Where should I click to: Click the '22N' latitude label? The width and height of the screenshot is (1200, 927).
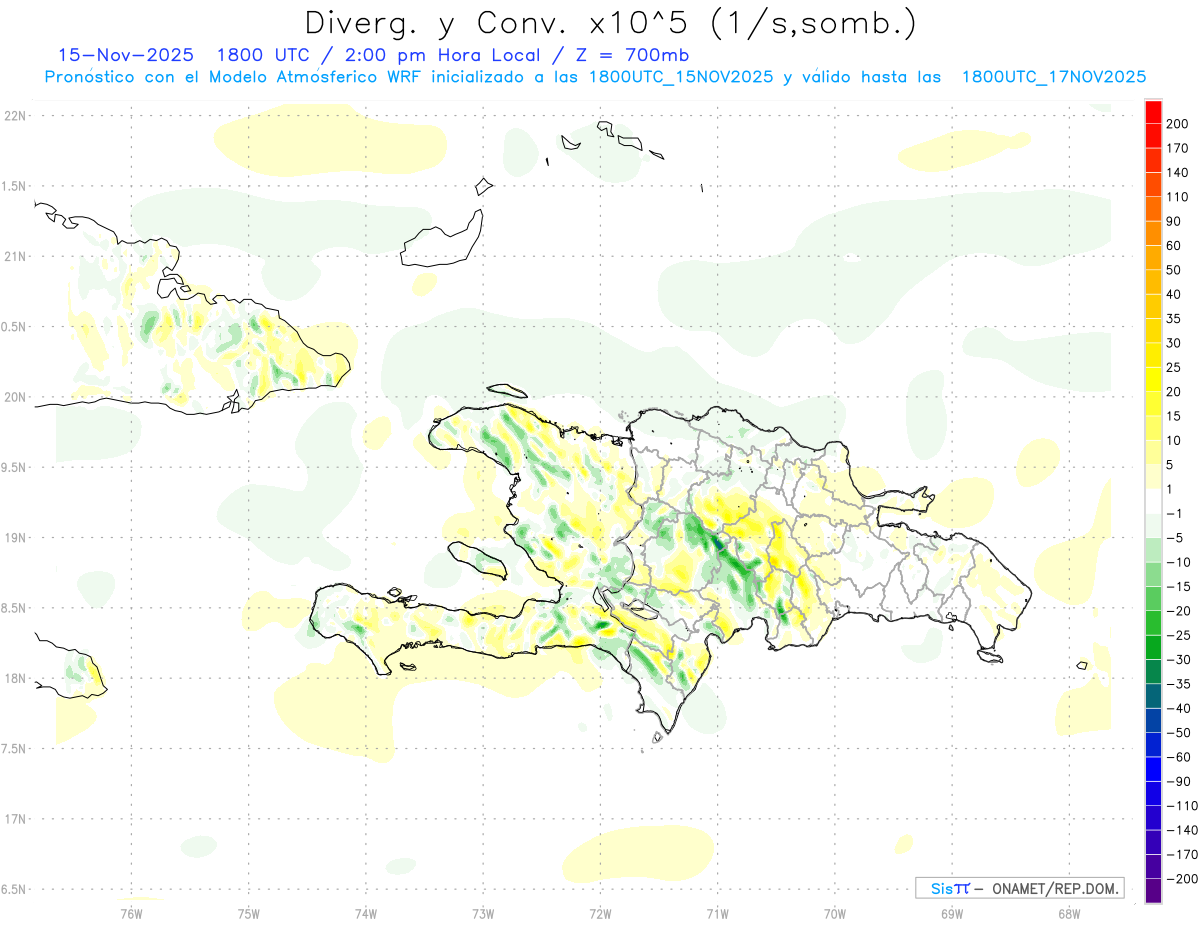(14, 115)
